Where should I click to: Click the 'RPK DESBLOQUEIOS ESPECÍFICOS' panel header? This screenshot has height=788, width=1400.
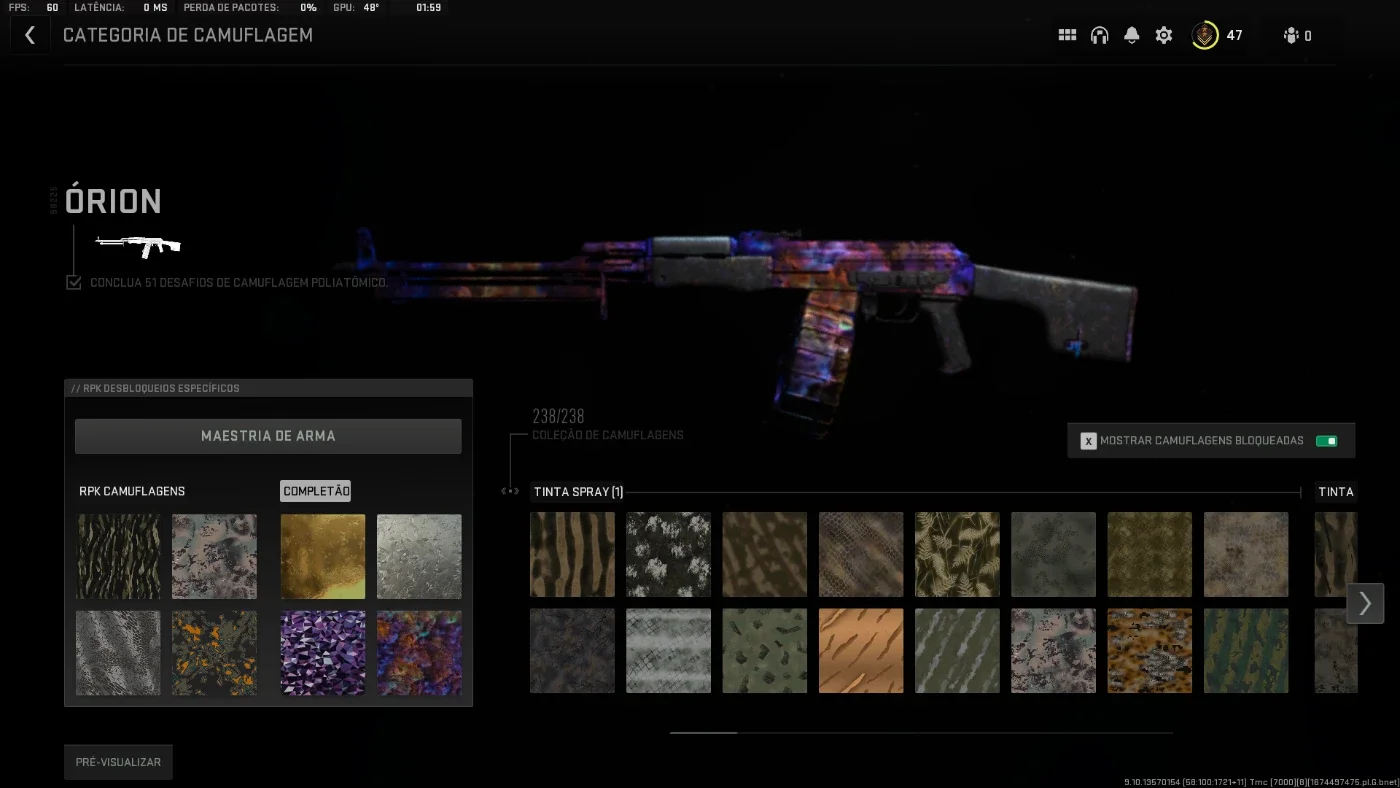coord(268,388)
